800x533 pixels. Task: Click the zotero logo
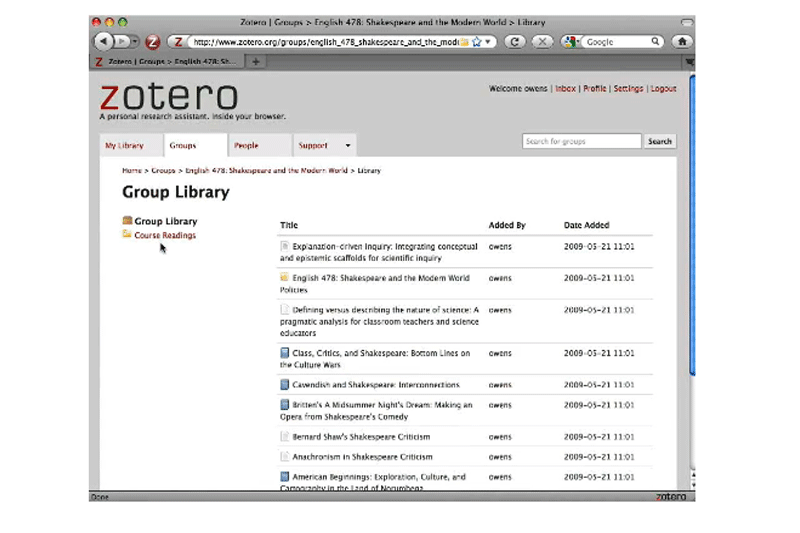point(169,96)
